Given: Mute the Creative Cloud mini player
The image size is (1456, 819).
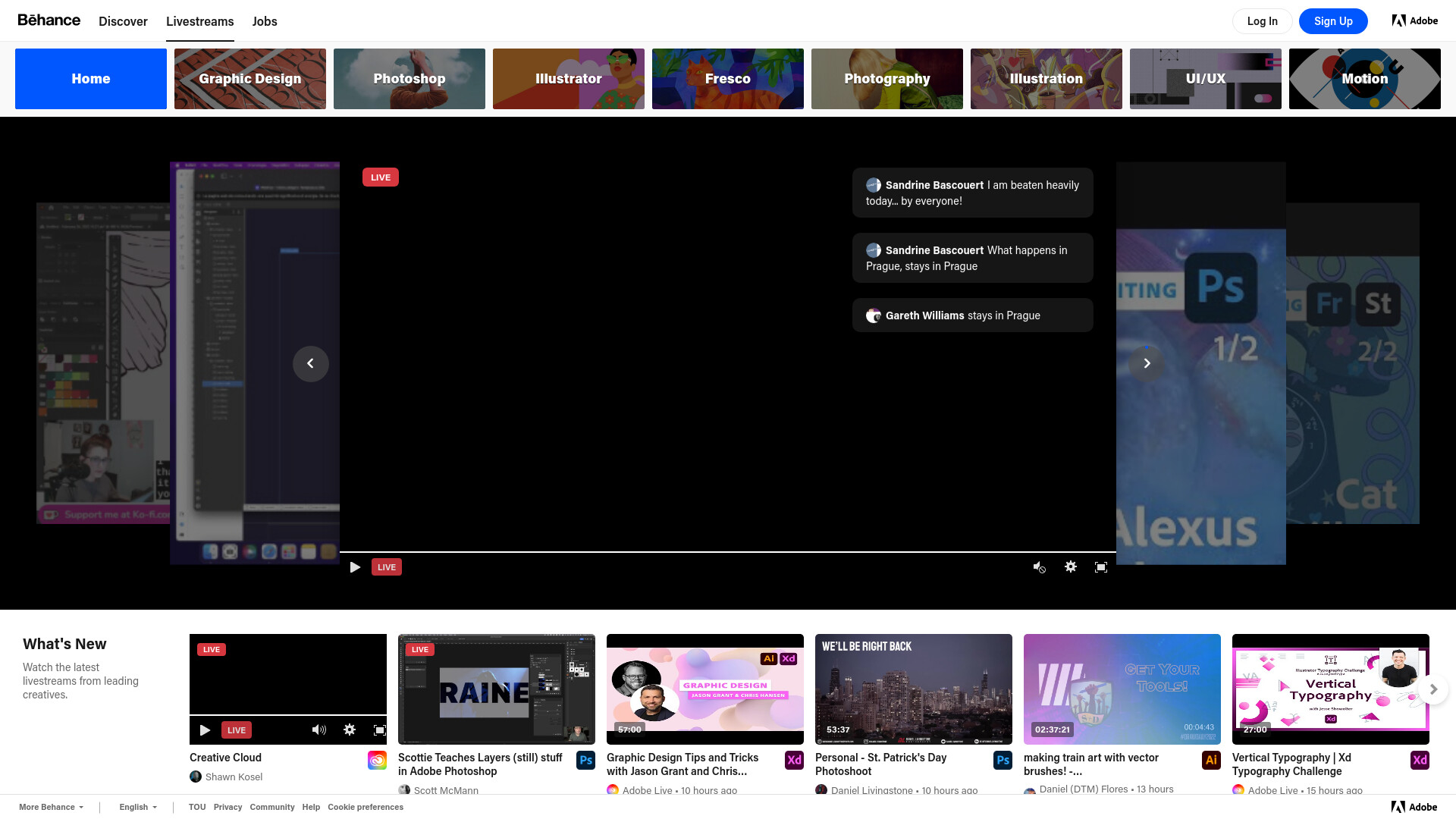Looking at the screenshot, I should (319, 730).
